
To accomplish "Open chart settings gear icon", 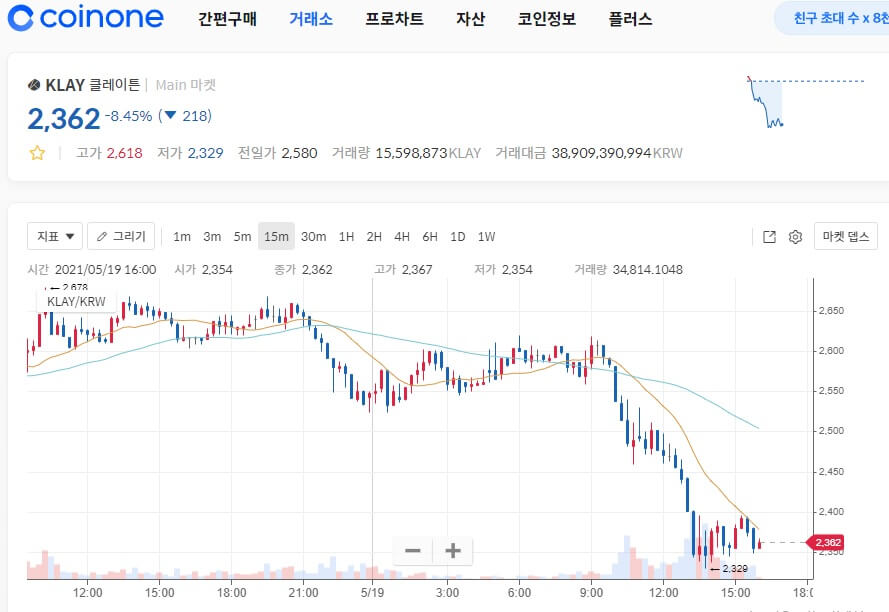I will (795, 237).
